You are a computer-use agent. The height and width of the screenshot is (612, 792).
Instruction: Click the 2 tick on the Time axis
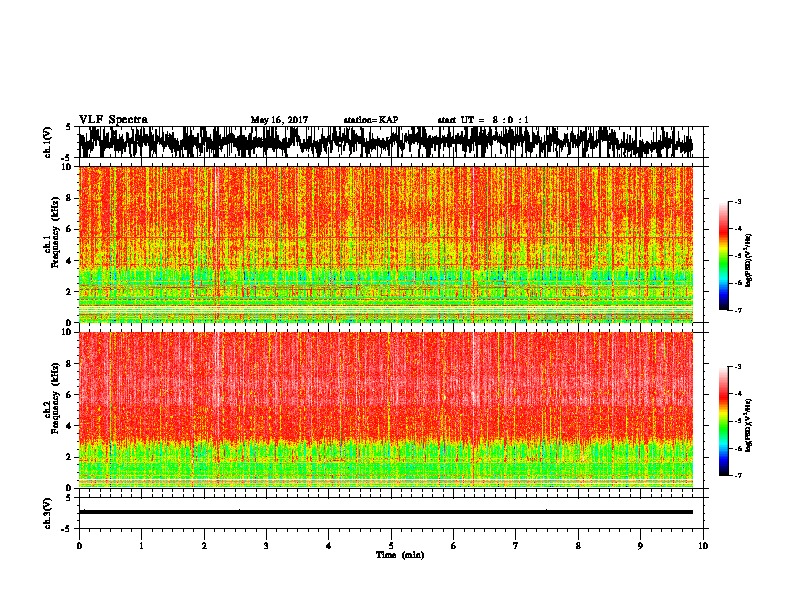204,546
